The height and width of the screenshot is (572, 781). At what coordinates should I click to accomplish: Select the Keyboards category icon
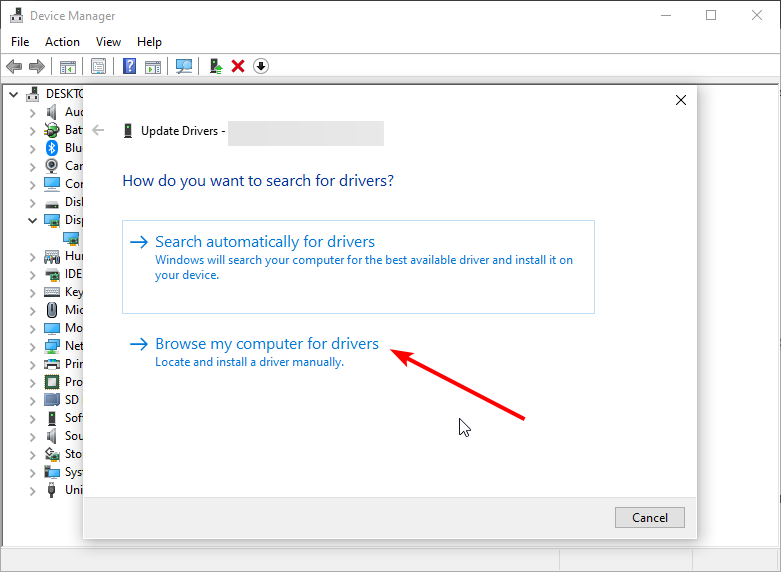click(x=52, y=292)
